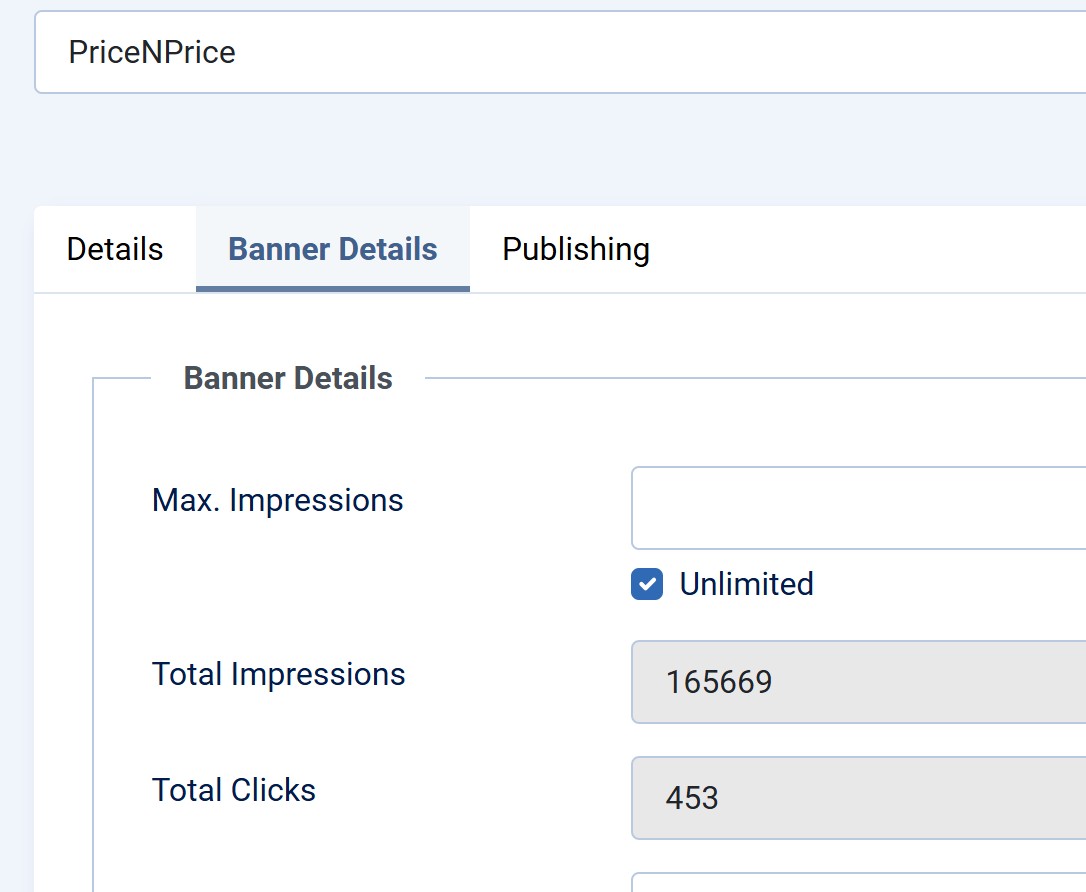Image resolution: width=1086 pixels, height=892 pixels.
Task: Uncheck the blue checkmark beside Unlimited
Action: [x=647, y=584]
